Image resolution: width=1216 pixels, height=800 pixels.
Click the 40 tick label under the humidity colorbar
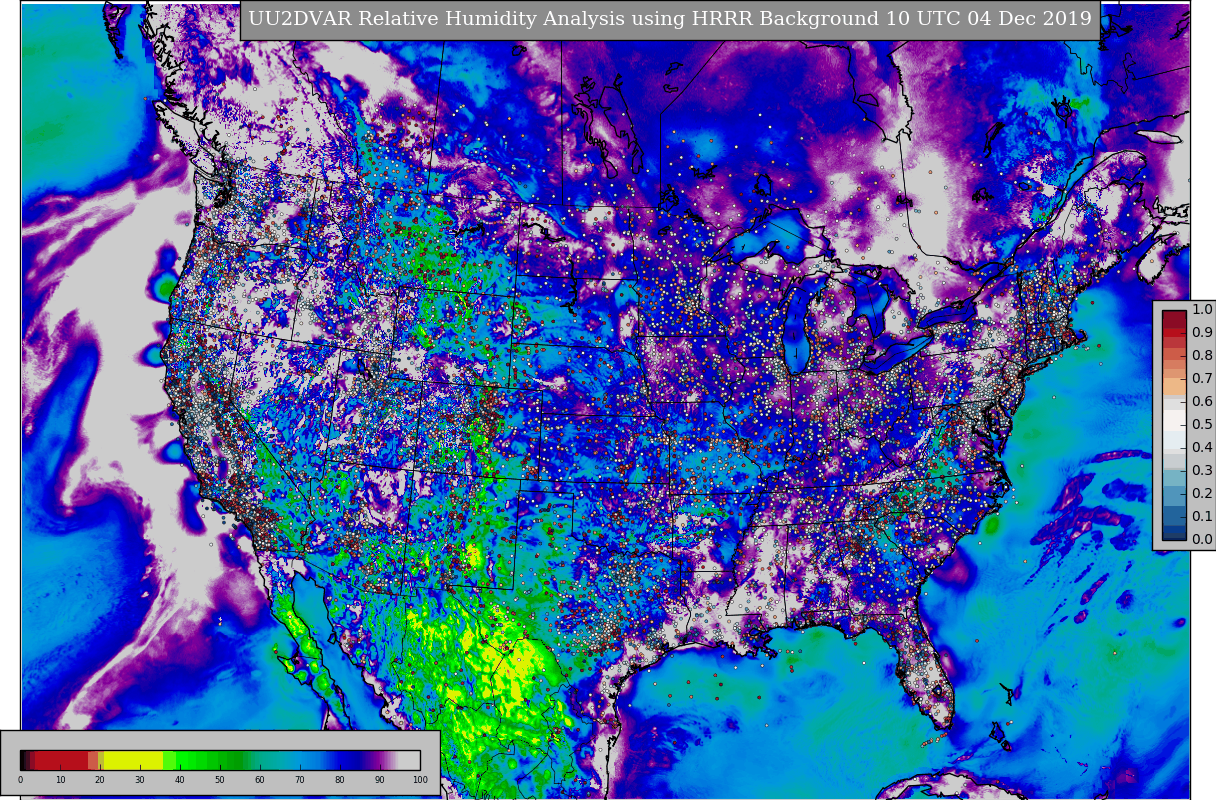tap(180, 780)
